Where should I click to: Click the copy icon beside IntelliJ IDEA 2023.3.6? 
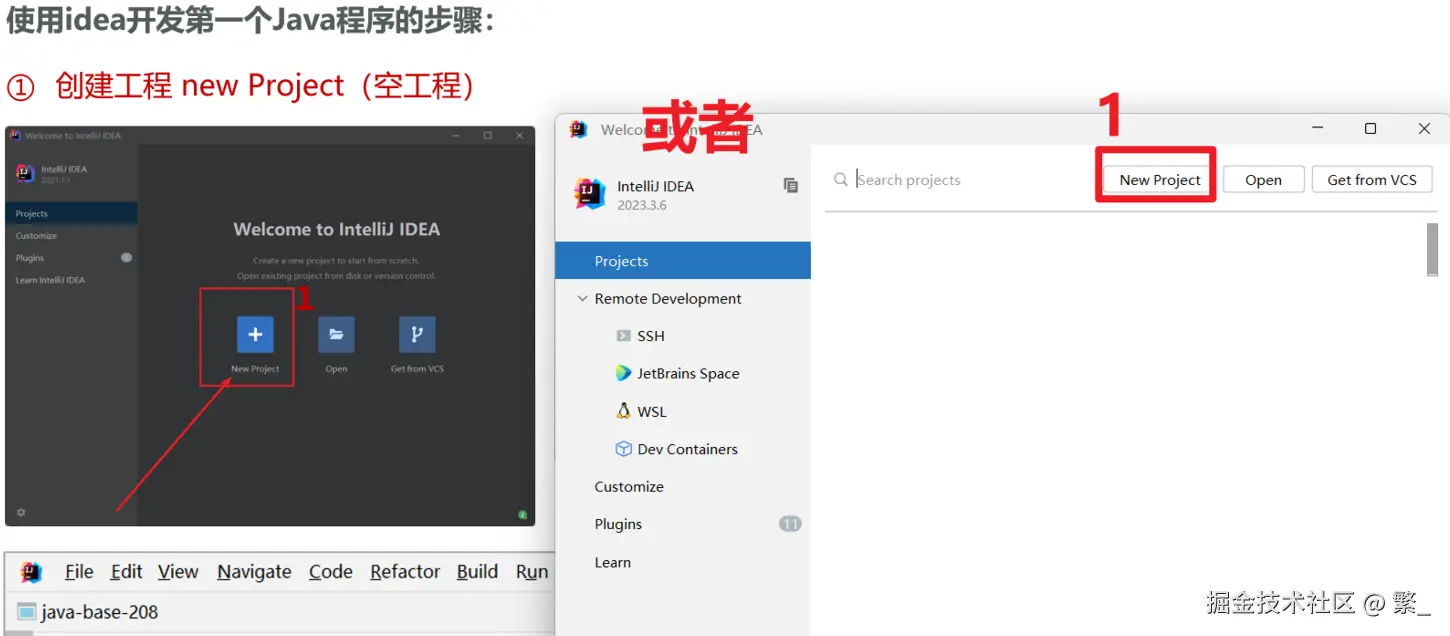coord(791,186)
